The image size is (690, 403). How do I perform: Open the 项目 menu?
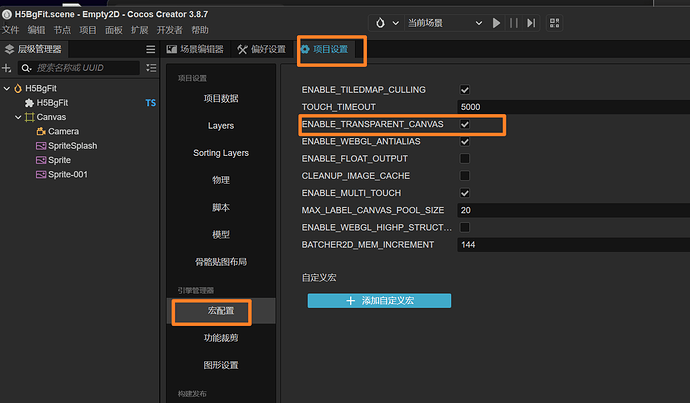pyautogui.click(x=88, y=30)
